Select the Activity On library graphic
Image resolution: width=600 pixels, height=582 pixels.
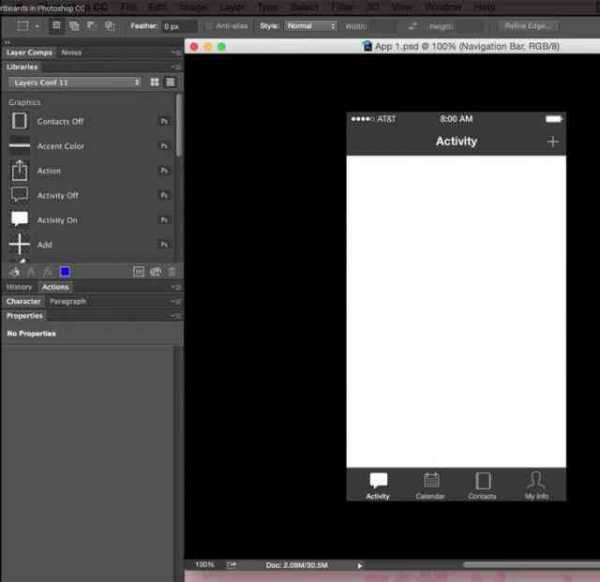tap(90, 220)
